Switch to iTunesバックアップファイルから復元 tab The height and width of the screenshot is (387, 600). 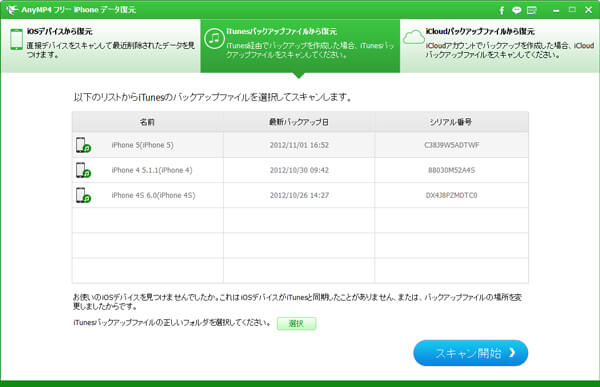pyautogui.click(x=300, y=46)
